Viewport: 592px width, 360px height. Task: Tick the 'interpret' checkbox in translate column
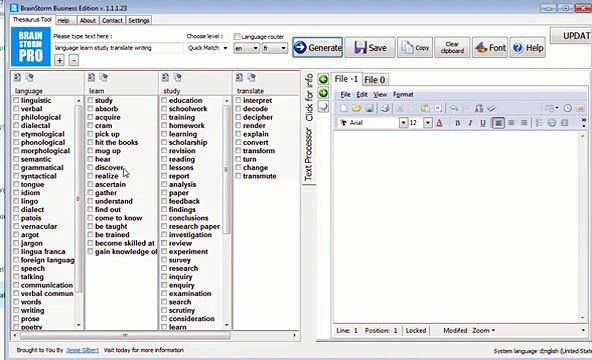click(238, 100)
